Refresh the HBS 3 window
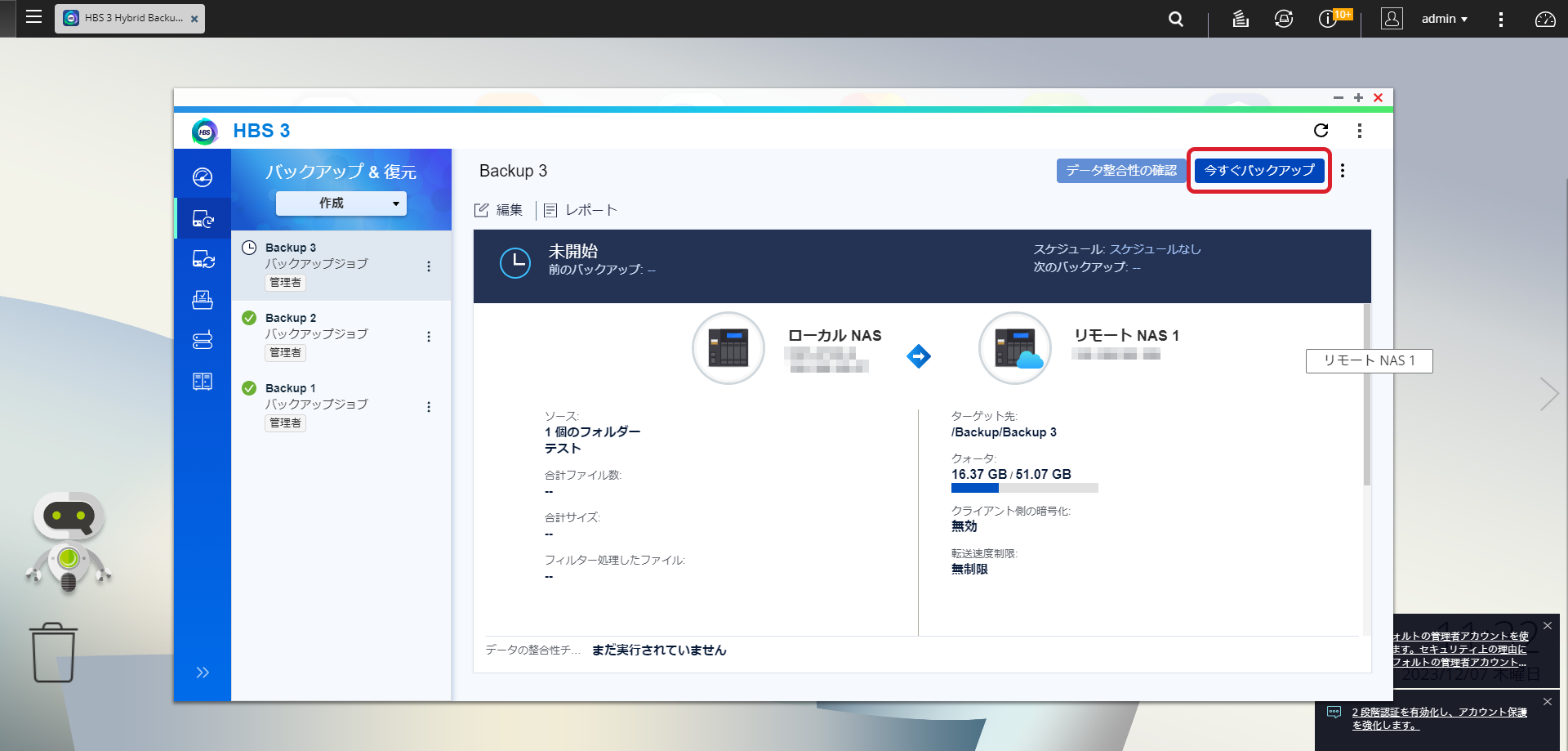The image size is (1568, 751). 1321,131
